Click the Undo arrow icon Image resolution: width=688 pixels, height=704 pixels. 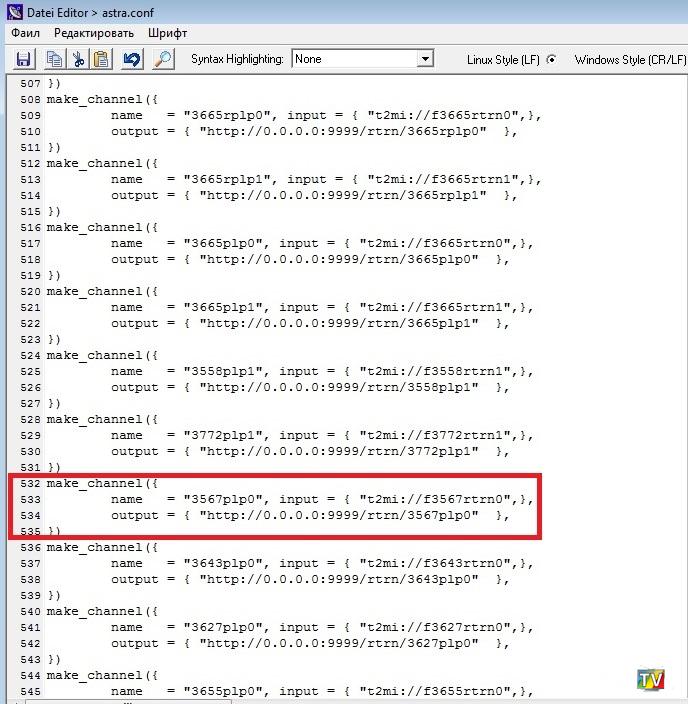click(132, 60)
